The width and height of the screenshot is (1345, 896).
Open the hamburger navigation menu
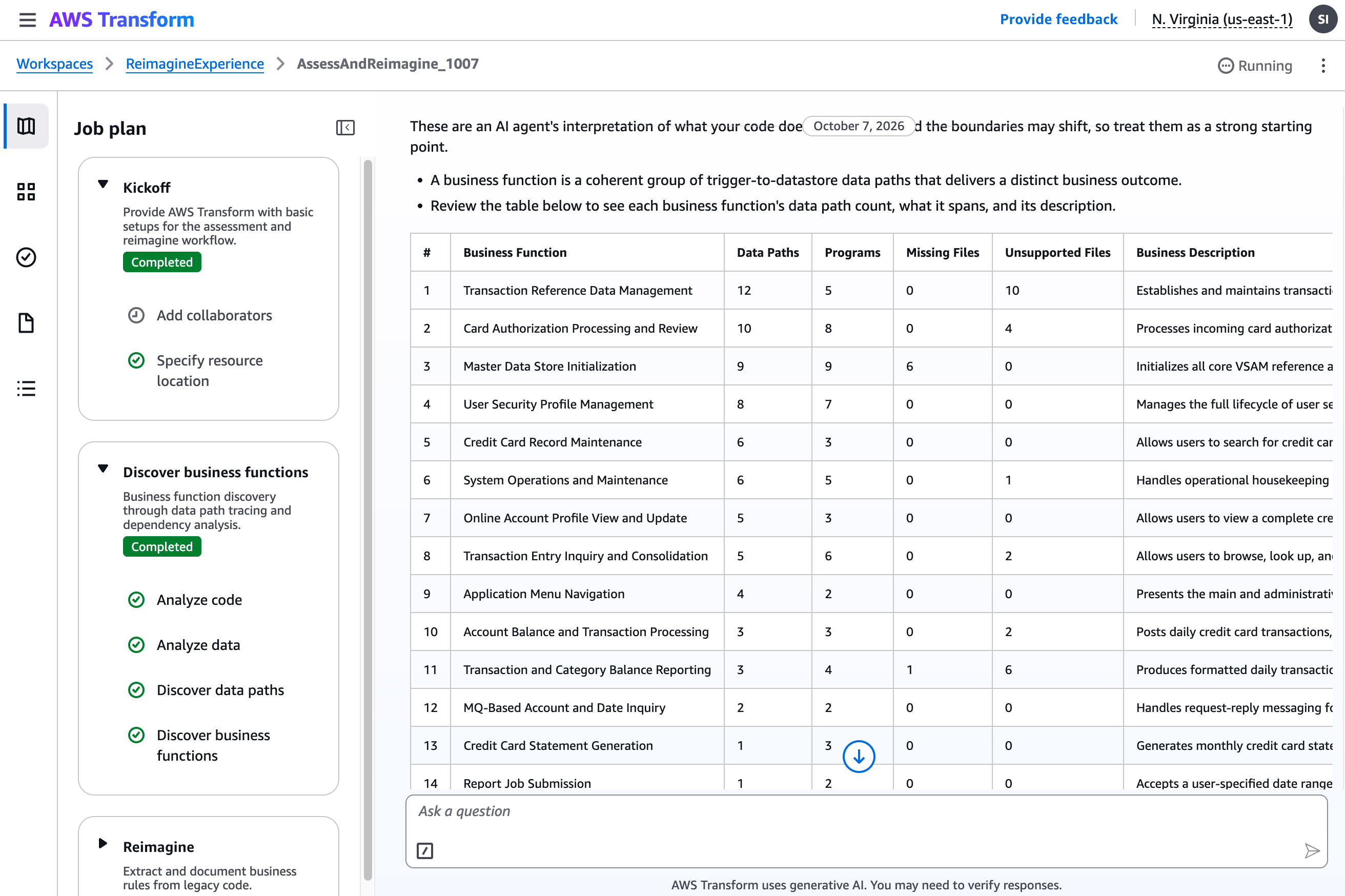[28, 20]
